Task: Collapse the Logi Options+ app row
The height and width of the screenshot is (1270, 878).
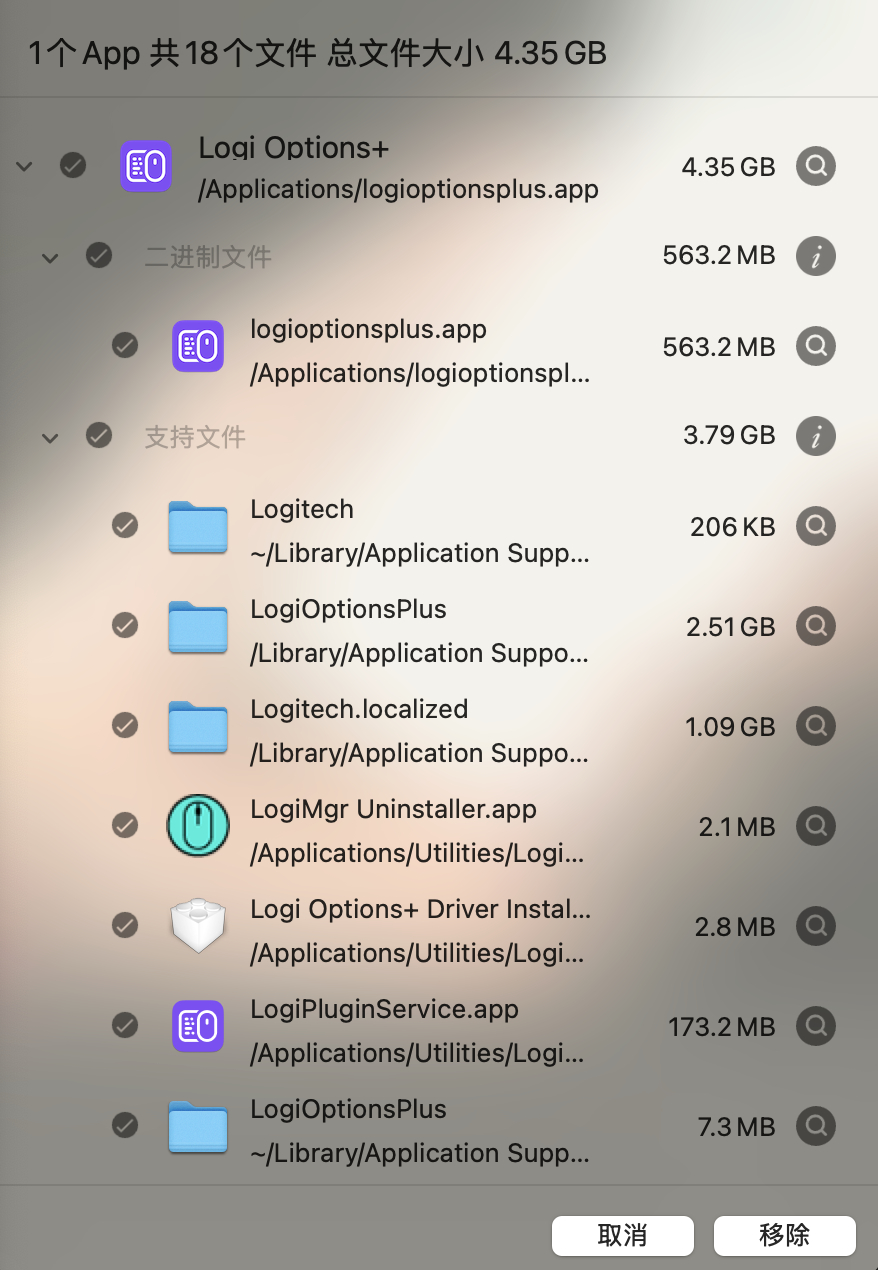Action: pyautogui.click(x=25, y=166)
